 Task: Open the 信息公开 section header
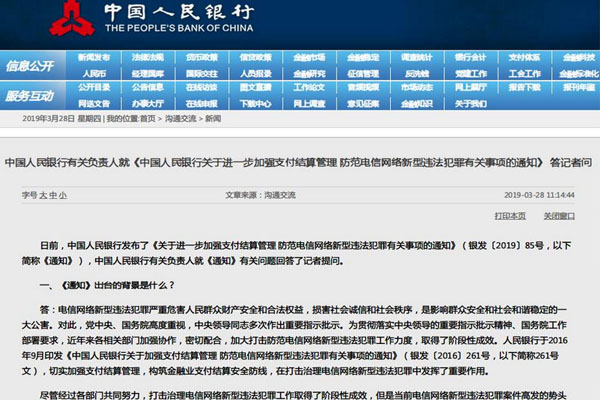(29, 66)
